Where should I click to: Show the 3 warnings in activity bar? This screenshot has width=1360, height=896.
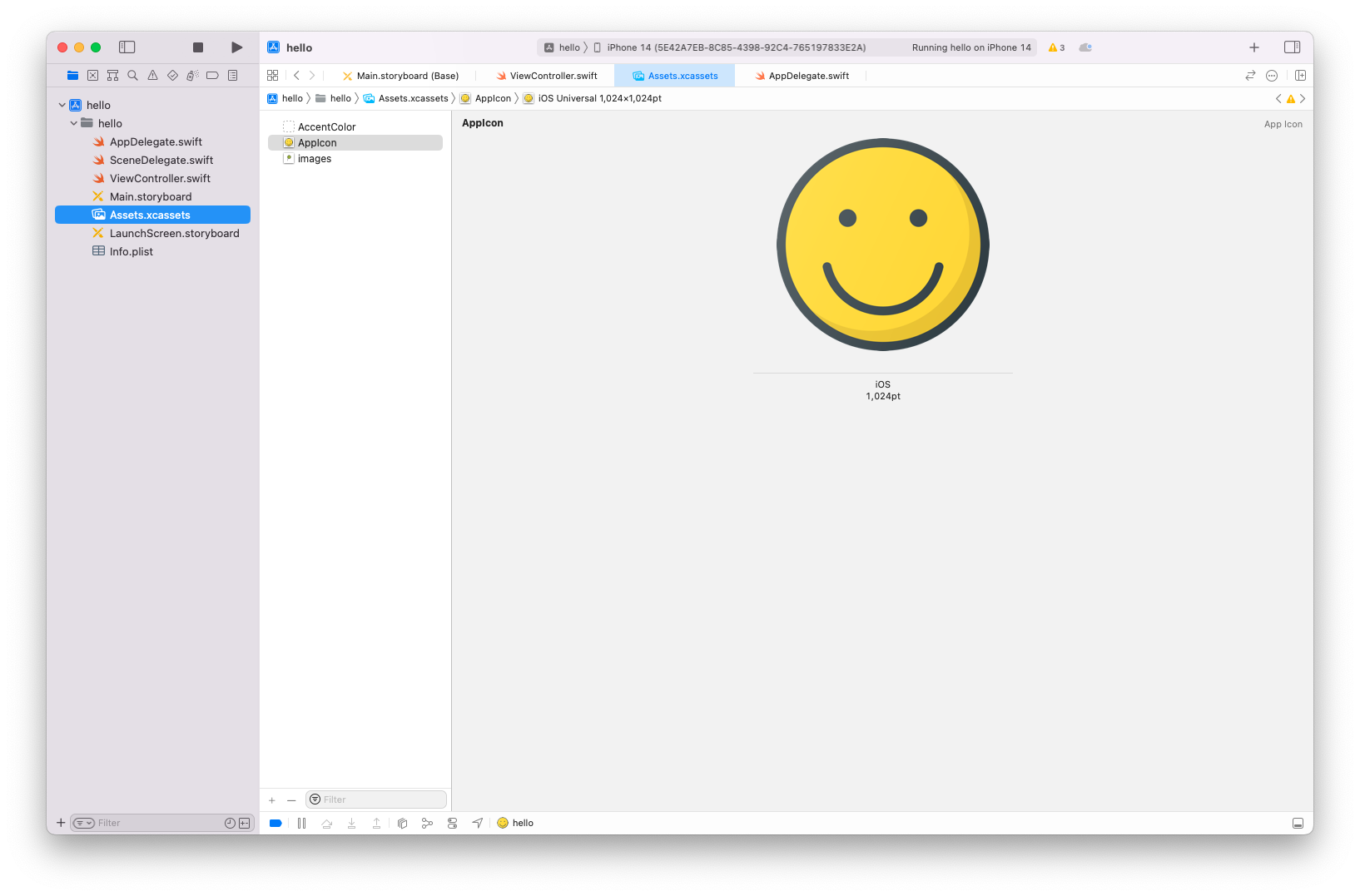[x=1056, y=47]
